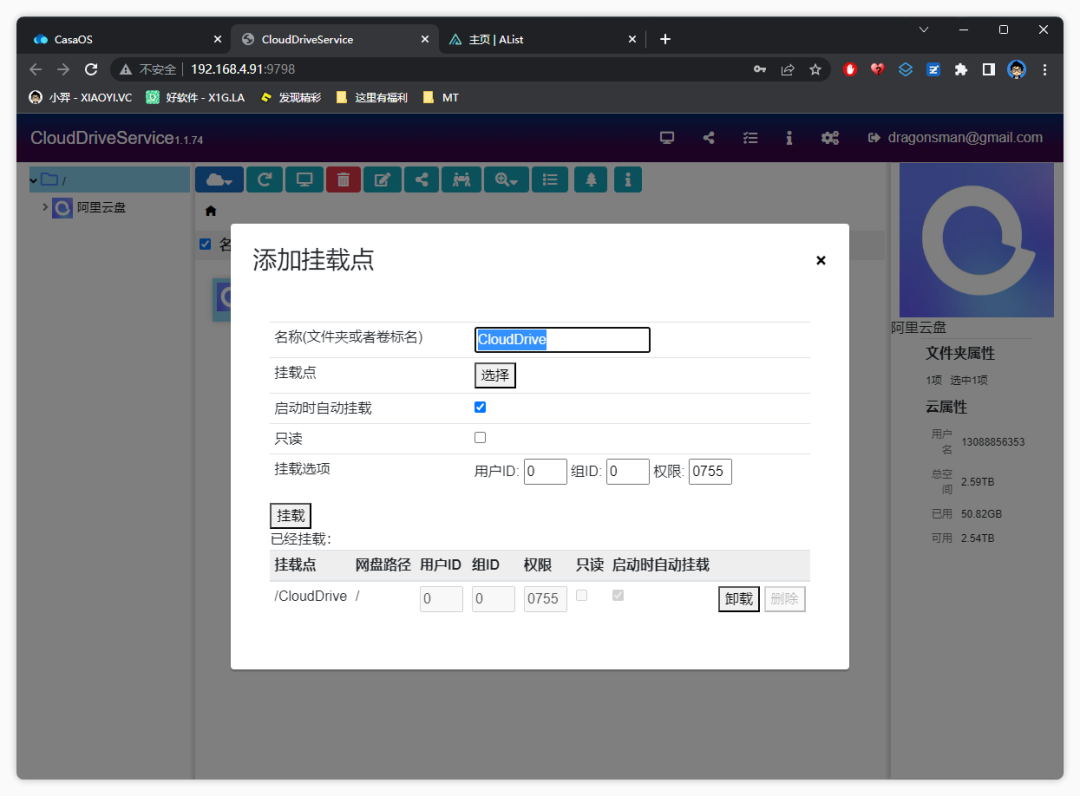1080x796 pixels.
Task: Open the cloud add dropdown button
Action: pyautogui.click(x=218, y=180)
